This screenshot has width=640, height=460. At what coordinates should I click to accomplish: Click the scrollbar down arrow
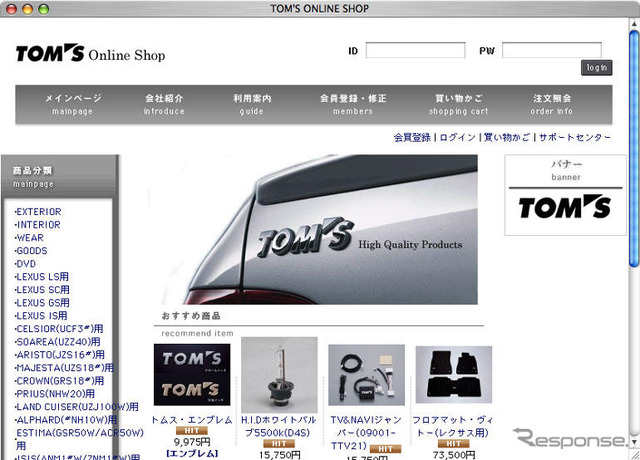click(x=633, y=442)
